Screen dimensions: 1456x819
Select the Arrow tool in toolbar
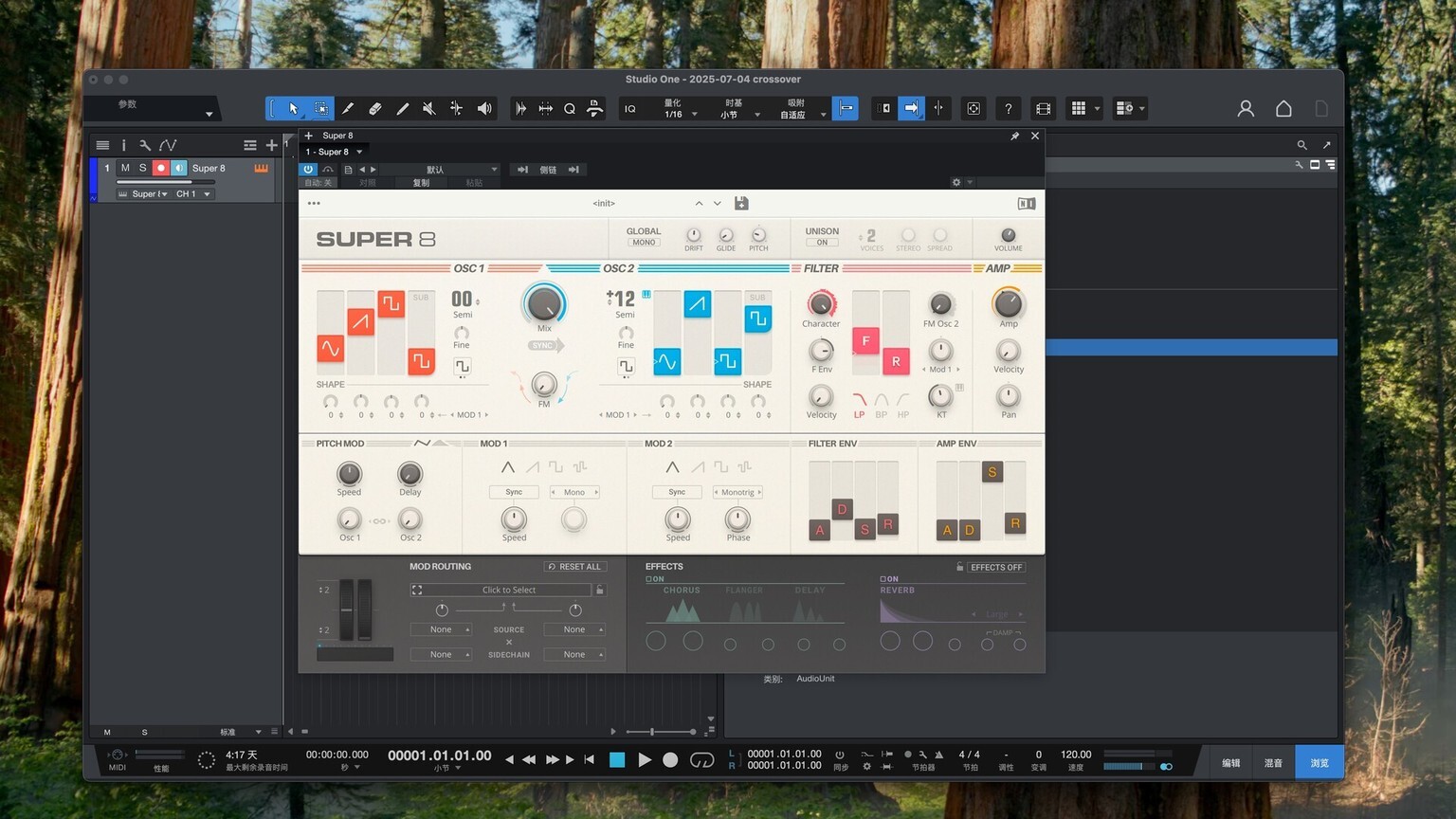(x=294, y=109)
